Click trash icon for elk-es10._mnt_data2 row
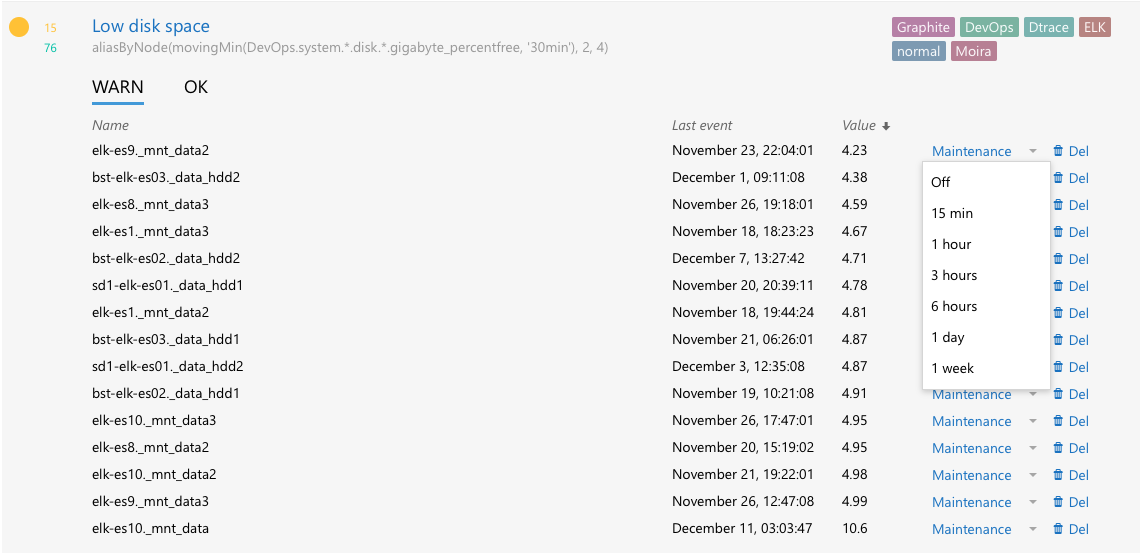This screenshot has width=1140, height=553. 1058,476
